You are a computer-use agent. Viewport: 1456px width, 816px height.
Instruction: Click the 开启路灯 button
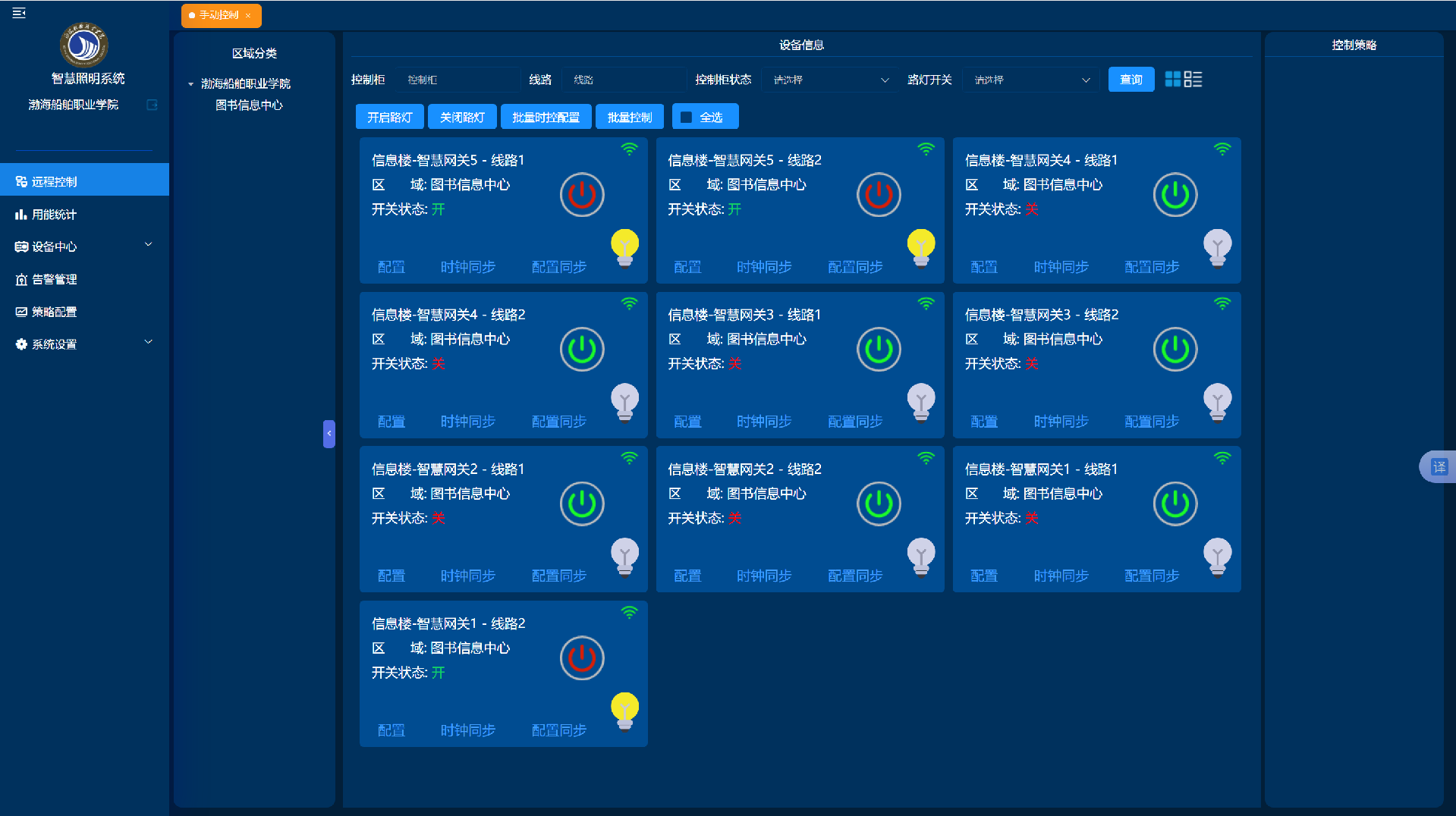pyautogui.click(x=388, y=116)
